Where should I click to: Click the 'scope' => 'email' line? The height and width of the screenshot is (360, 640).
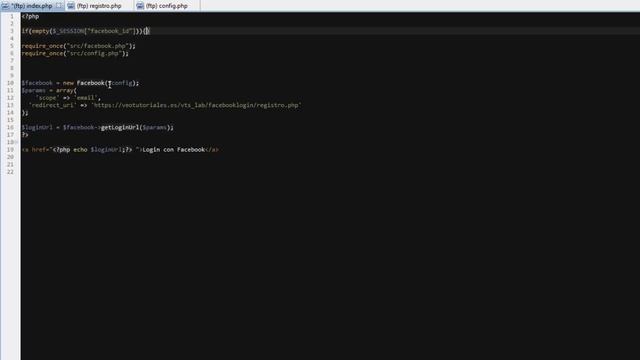68,98
